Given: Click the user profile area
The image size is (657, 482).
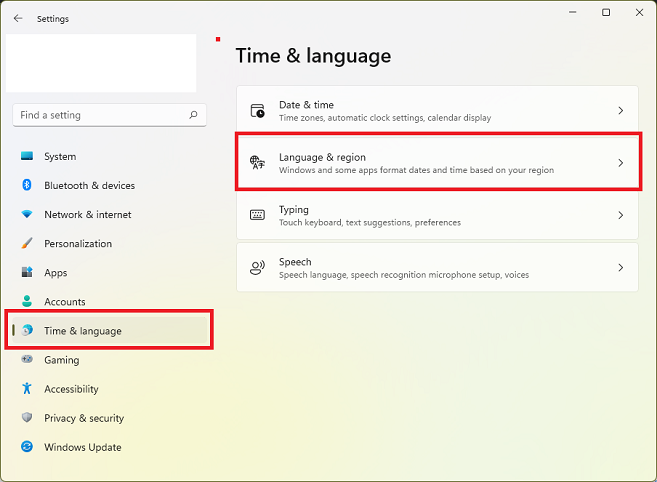Looking at the screenshot, I should tap(101, 63).
